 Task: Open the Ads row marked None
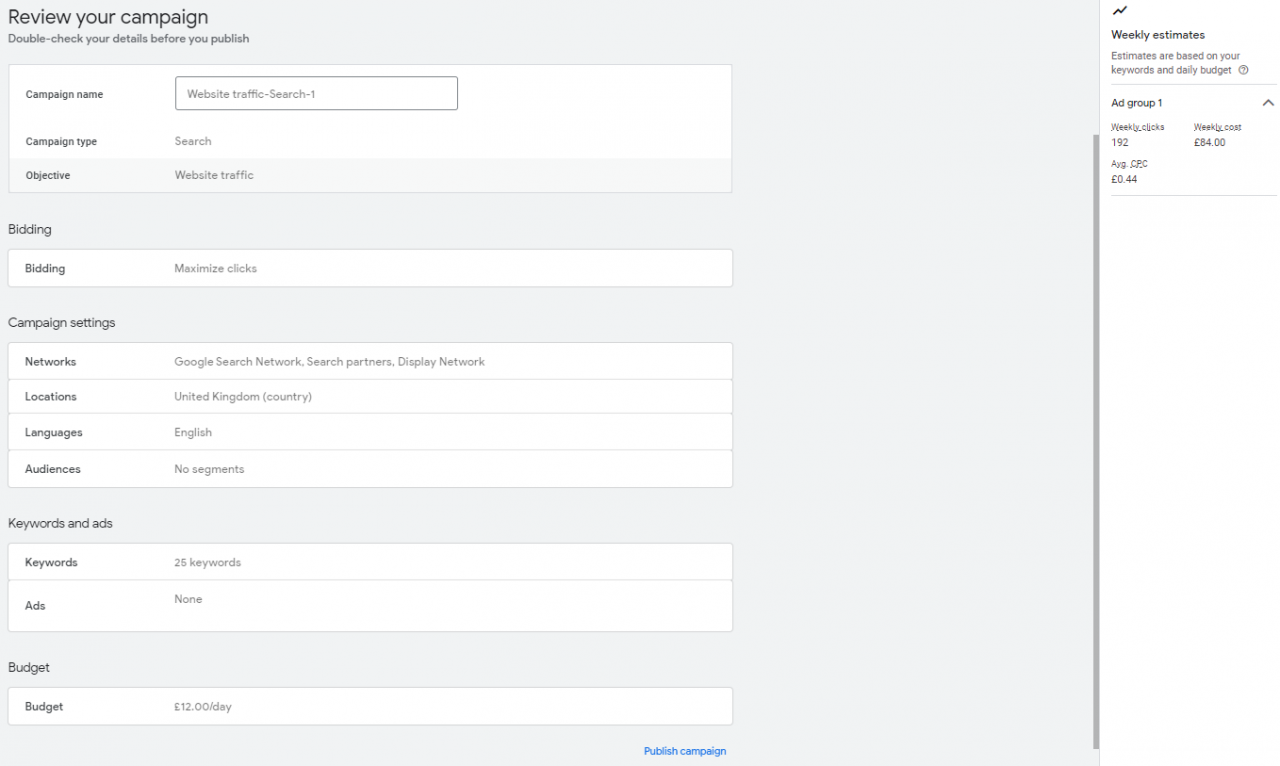tap(370, 599)
